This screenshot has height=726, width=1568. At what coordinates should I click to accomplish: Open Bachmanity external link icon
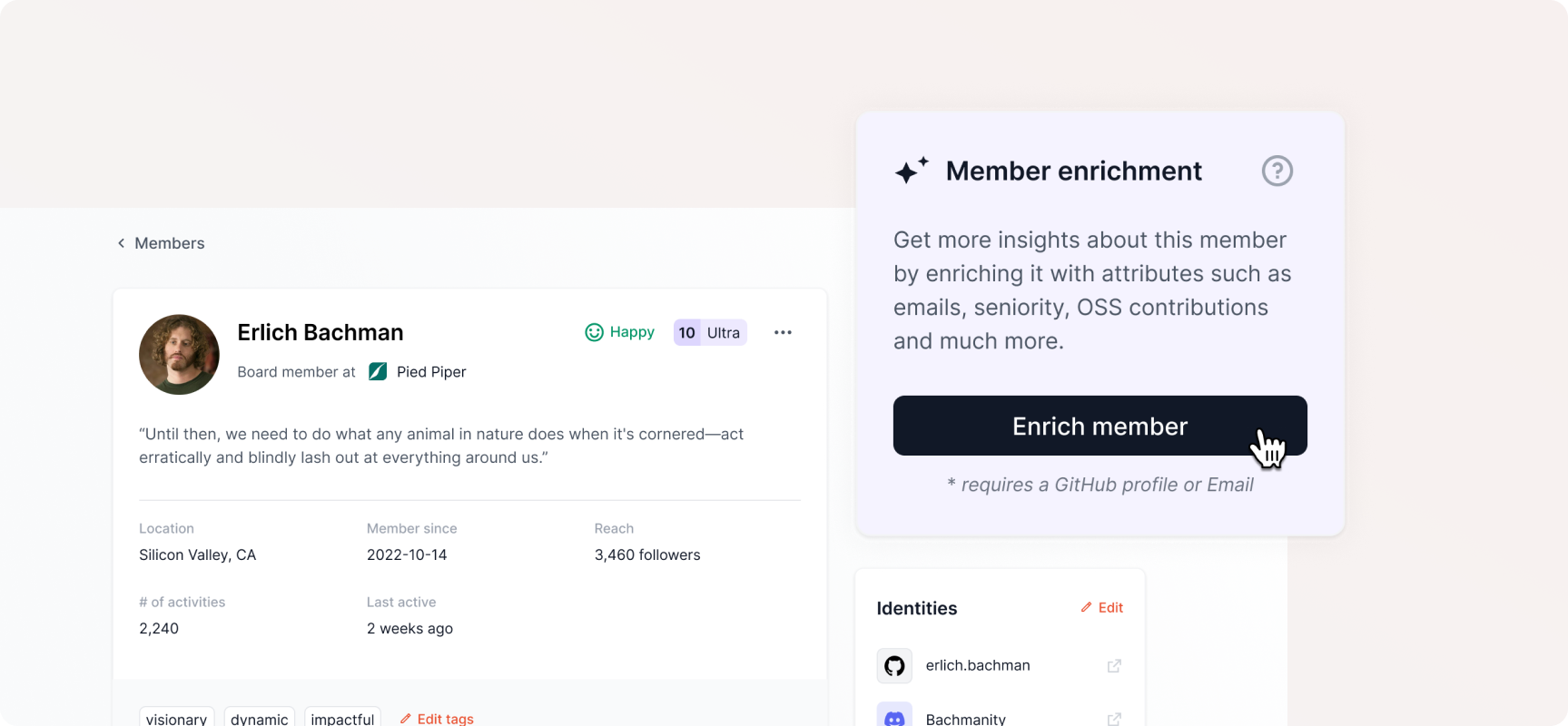click(x=1114, y=719)
